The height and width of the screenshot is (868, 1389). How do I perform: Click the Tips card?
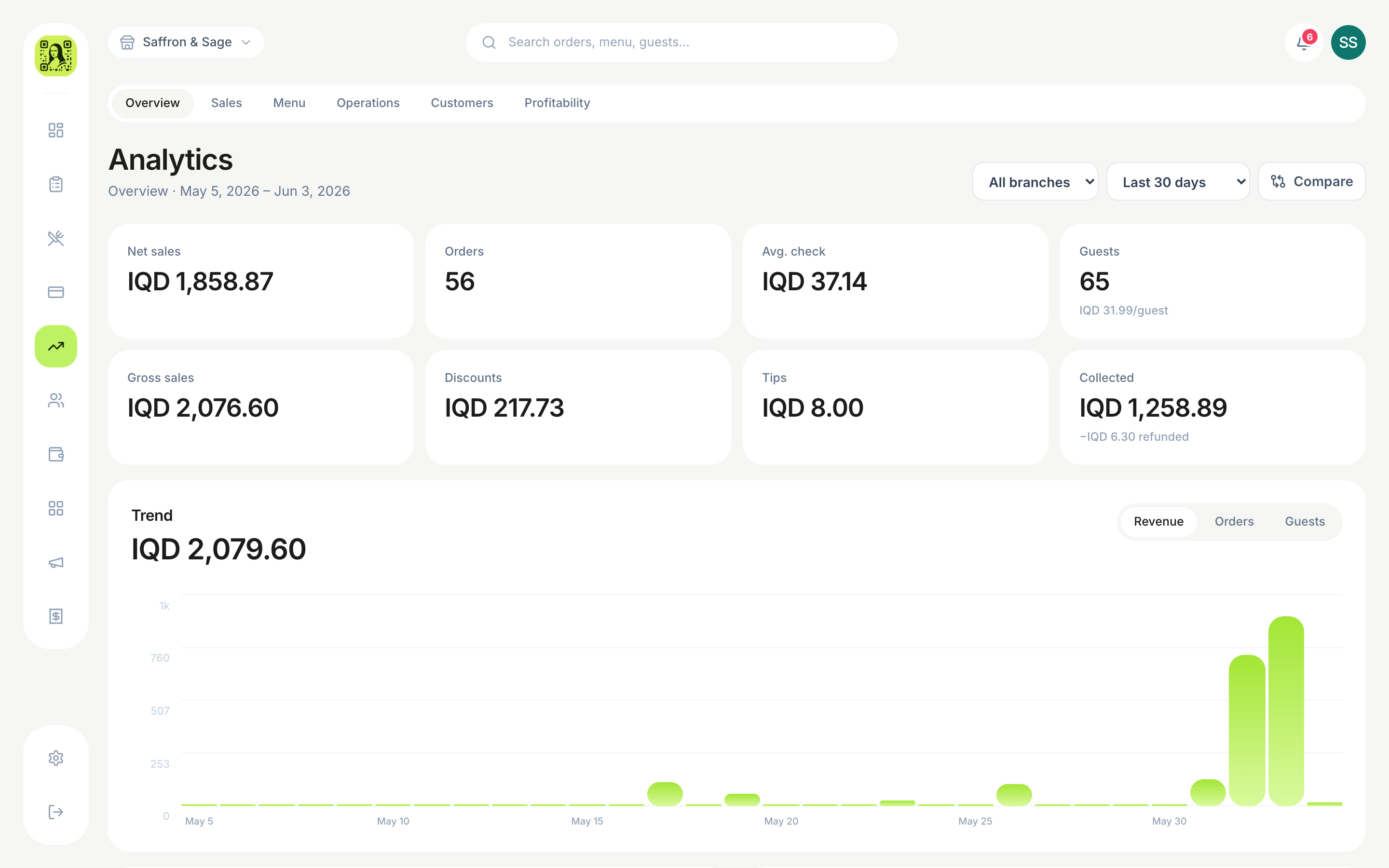896,407
